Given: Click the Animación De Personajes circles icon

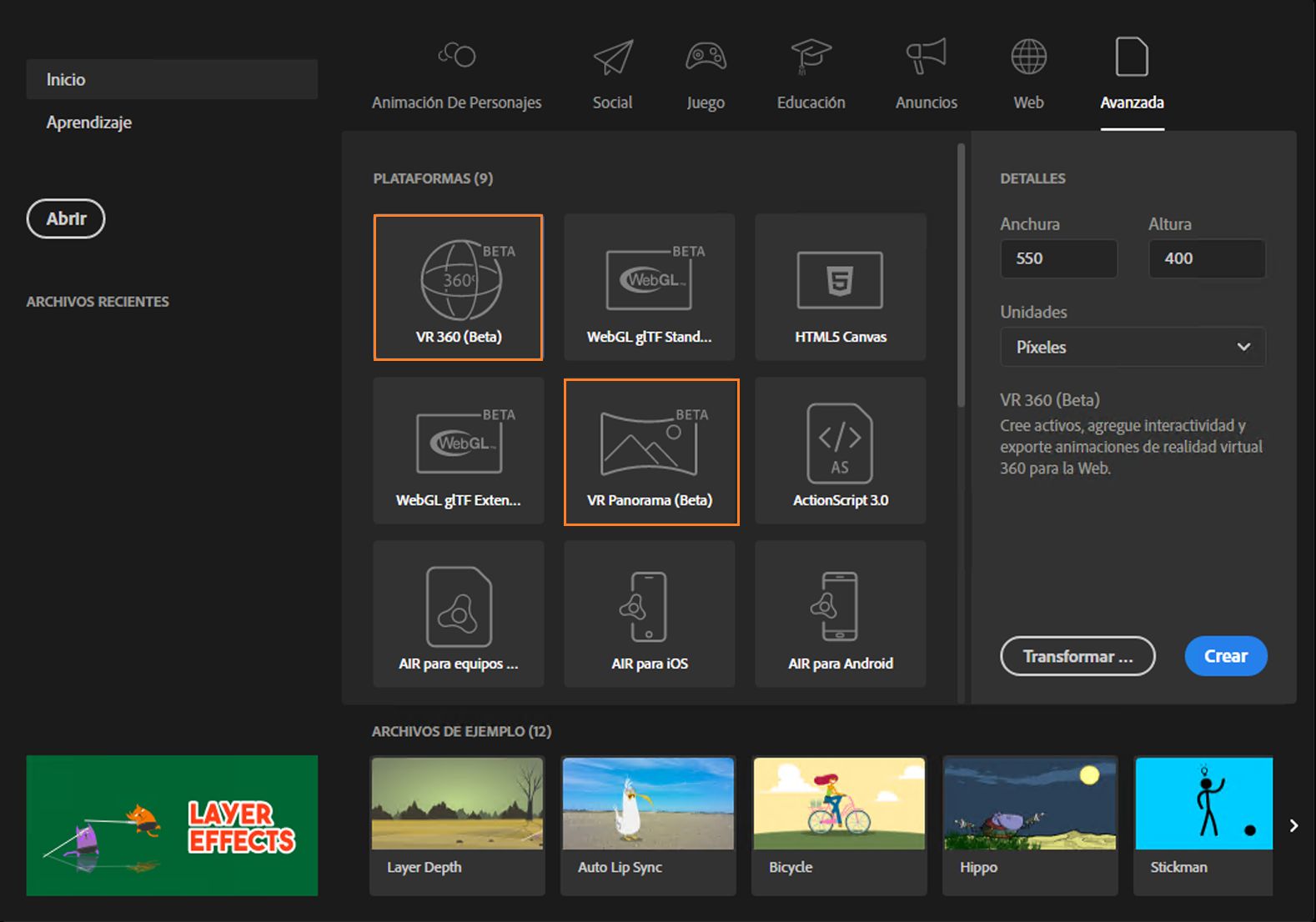Looking at the screenshot, I should (457, 55).
